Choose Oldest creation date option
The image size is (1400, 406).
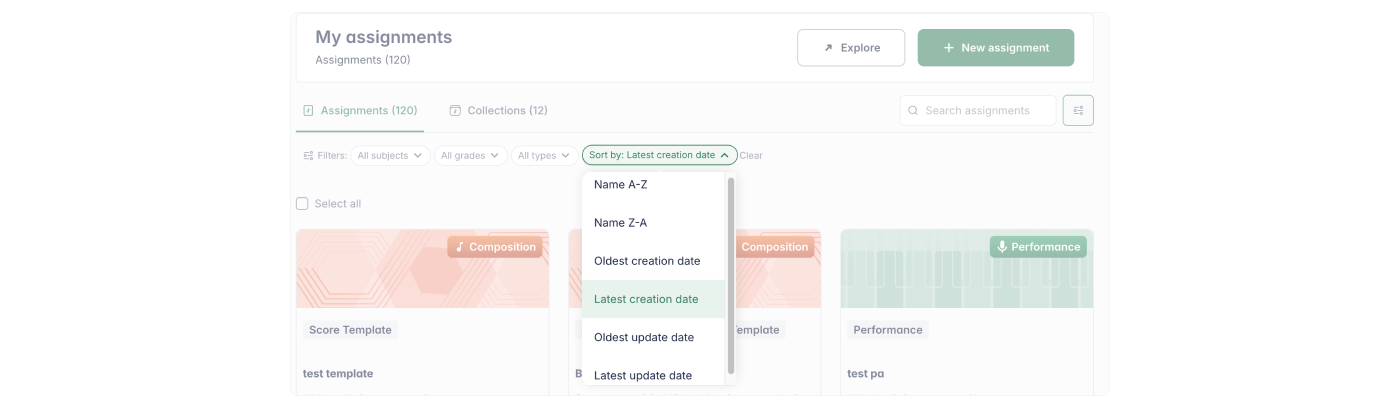tap(653, 261)
